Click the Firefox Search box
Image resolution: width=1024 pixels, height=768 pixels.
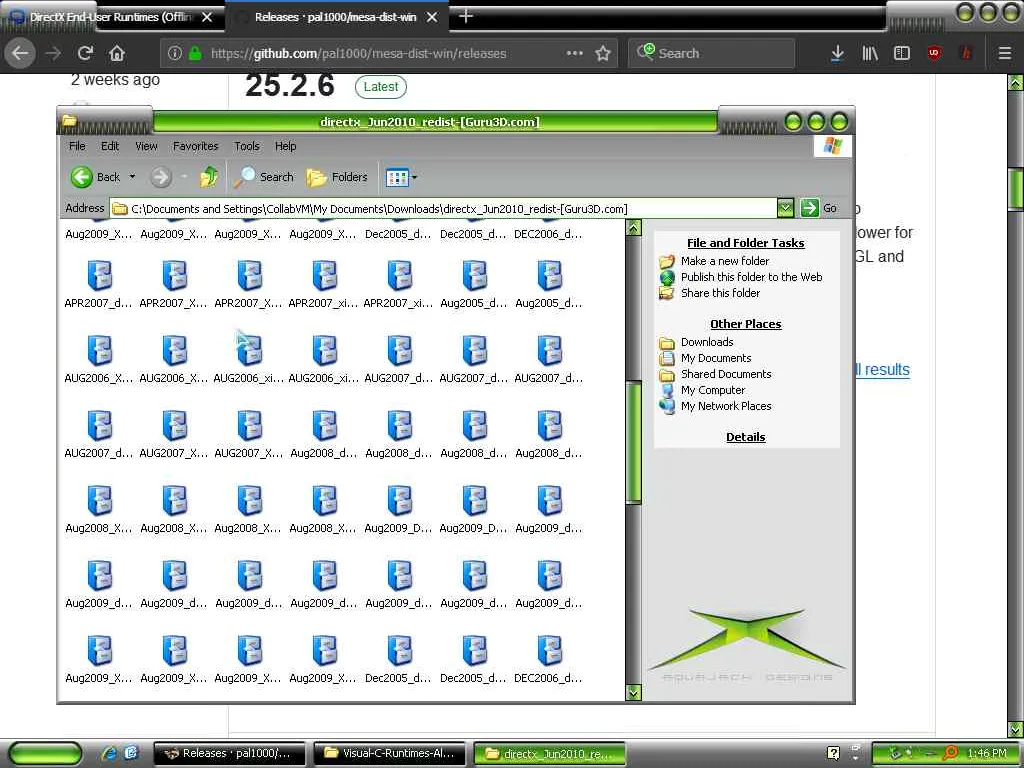pos(712,54)
